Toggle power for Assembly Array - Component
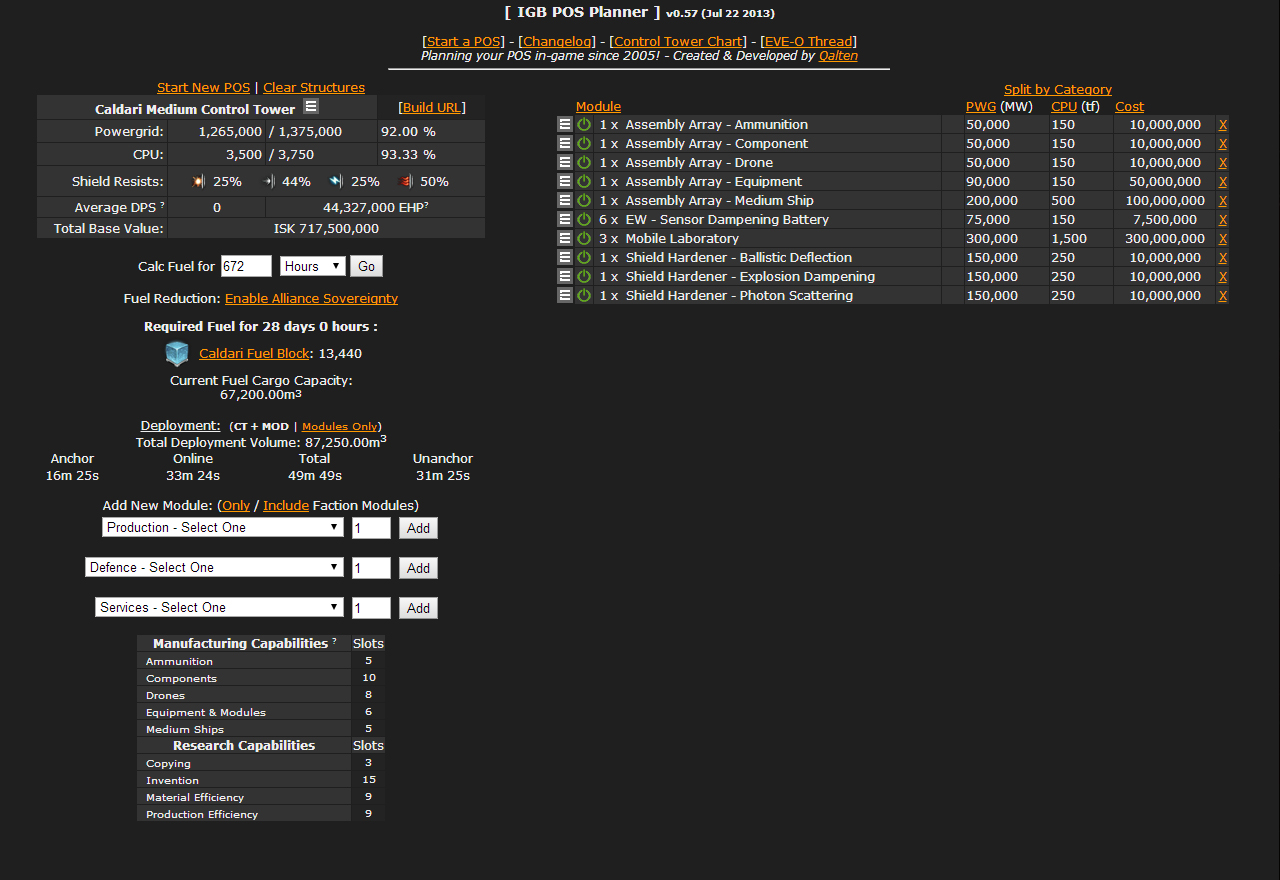 pyautogui.click(x=584, y=144)
